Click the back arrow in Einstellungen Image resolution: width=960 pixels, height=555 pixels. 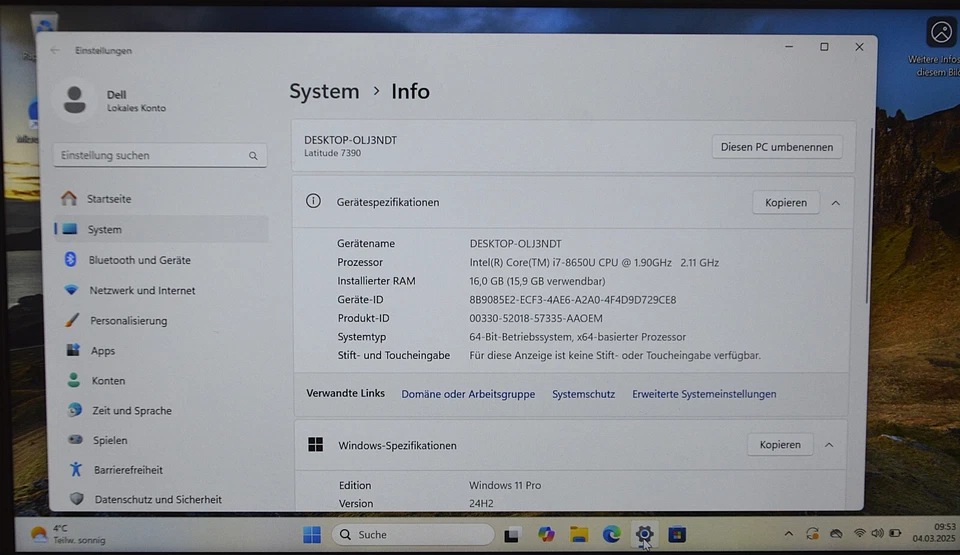click(55, 50)
